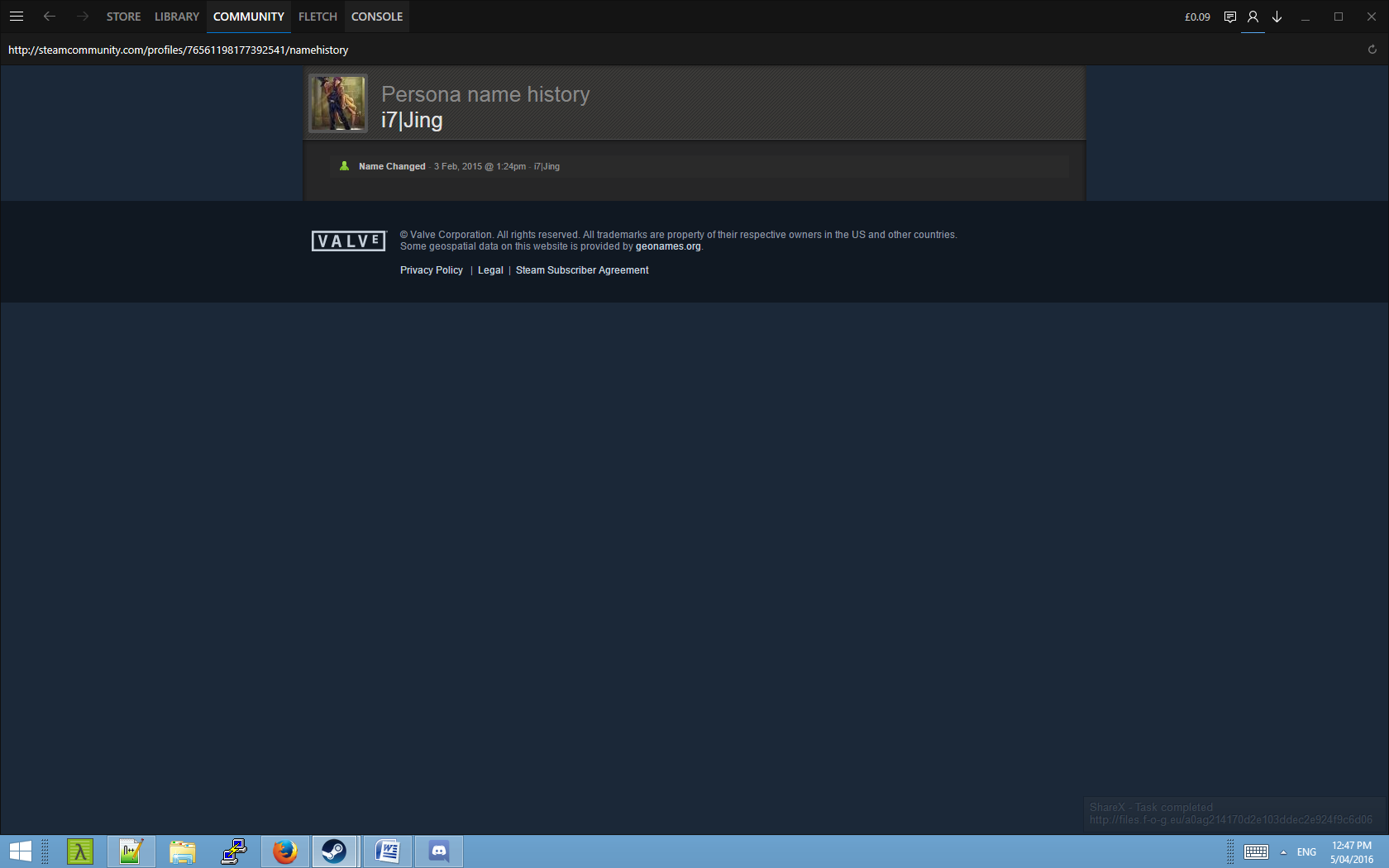Open the STORE tab
Image resolution: width=1389 pixels, height=868 pixels.
click(x=123, y=17)
